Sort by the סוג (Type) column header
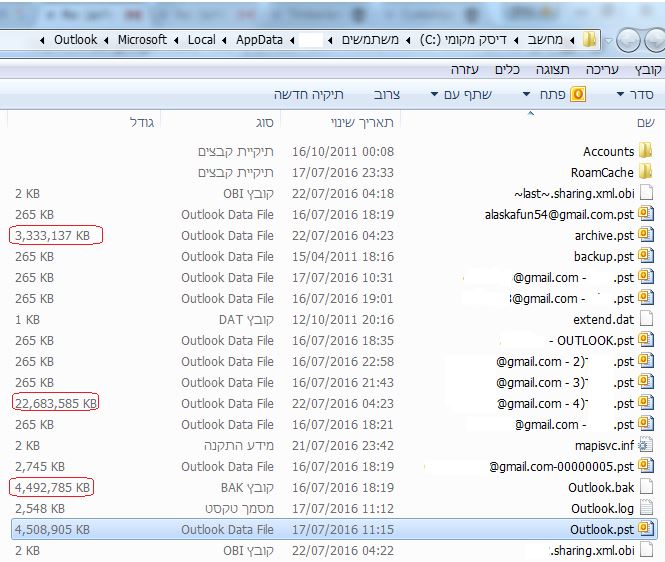The width and height of the screenshot is (665, 562). coord(265,123)
